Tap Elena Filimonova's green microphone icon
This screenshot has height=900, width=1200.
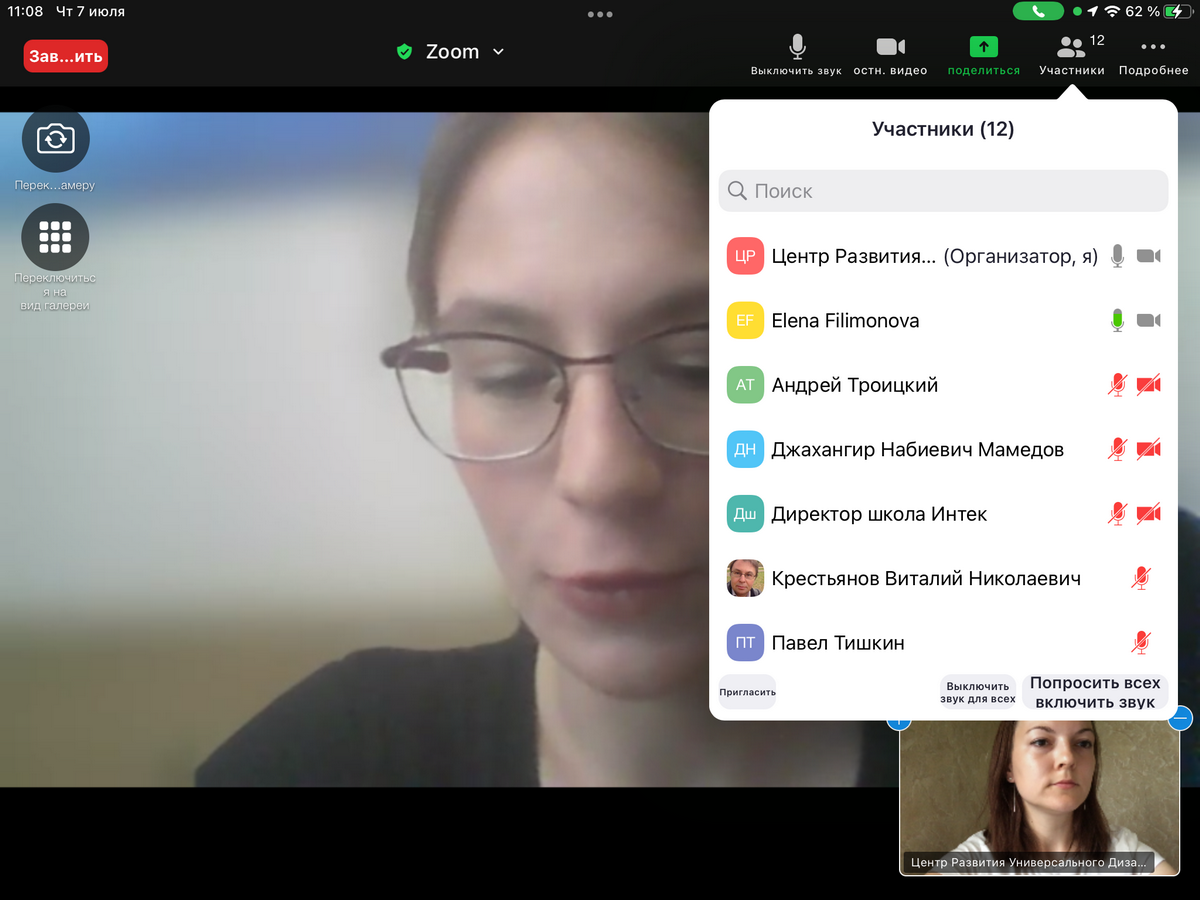(1118, 321)
